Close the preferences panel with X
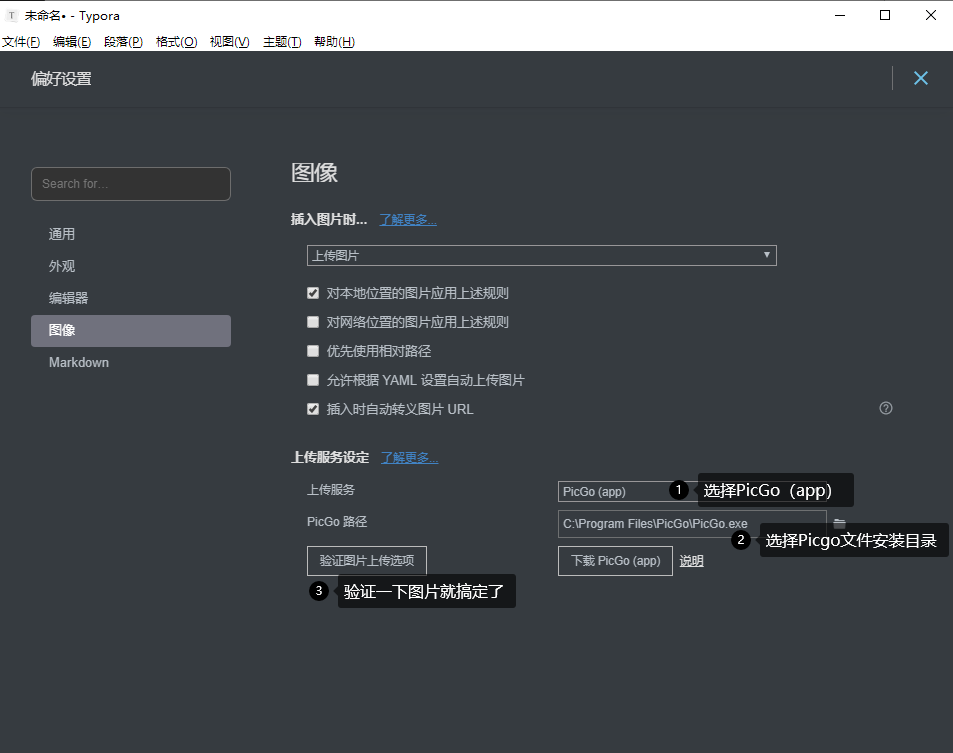The image size is (953, 753). (x=921, y=78)
